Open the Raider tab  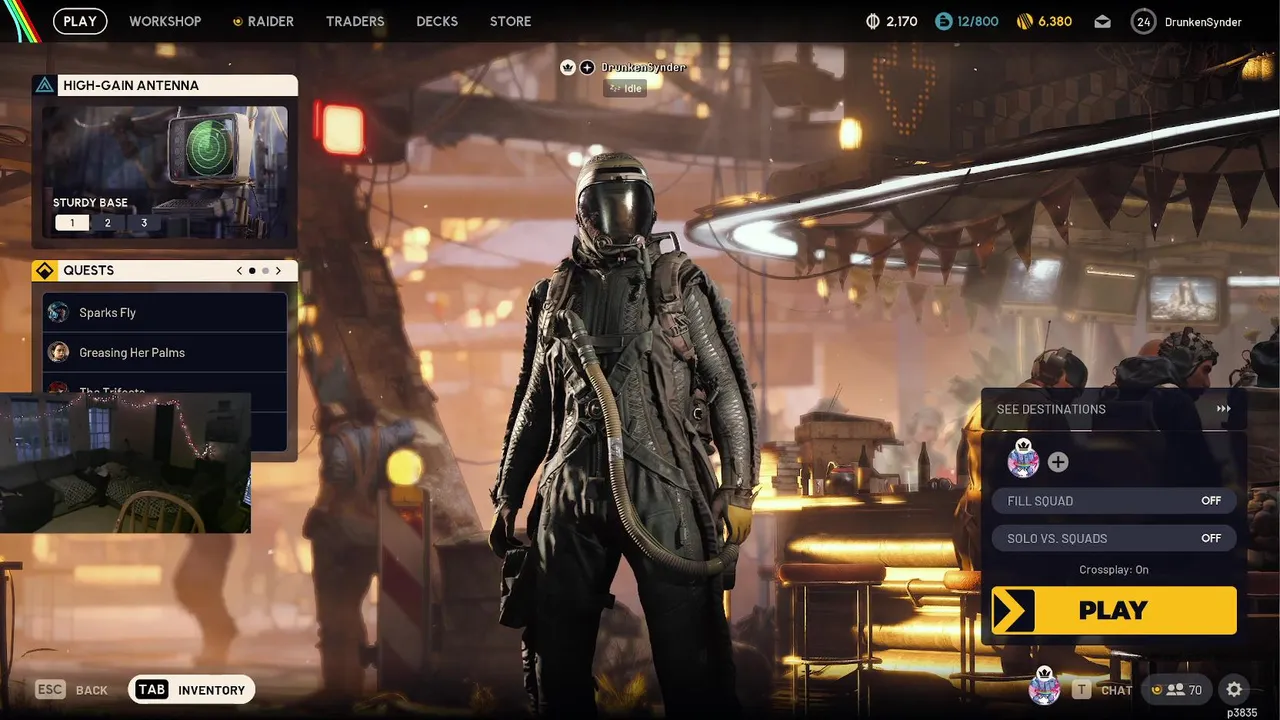tap(263, 21)
